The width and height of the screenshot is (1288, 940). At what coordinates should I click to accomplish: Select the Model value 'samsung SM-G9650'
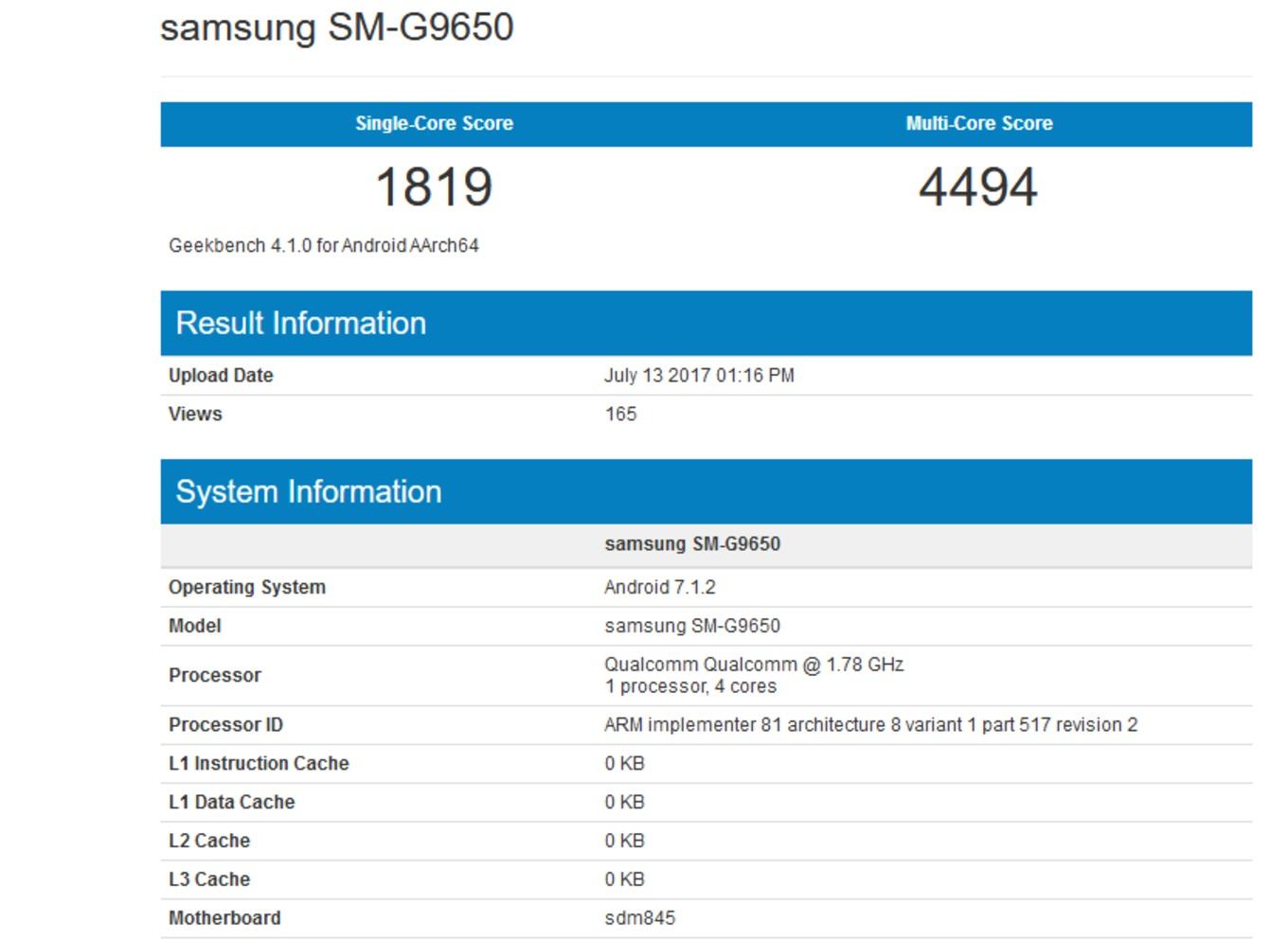pos(692,626)
